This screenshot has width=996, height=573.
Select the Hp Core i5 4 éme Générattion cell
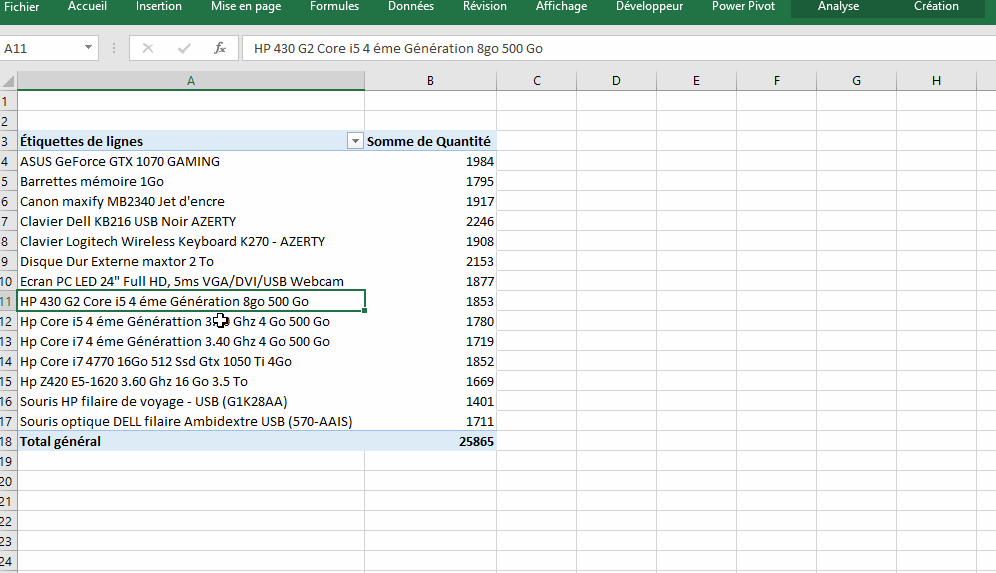191,321
